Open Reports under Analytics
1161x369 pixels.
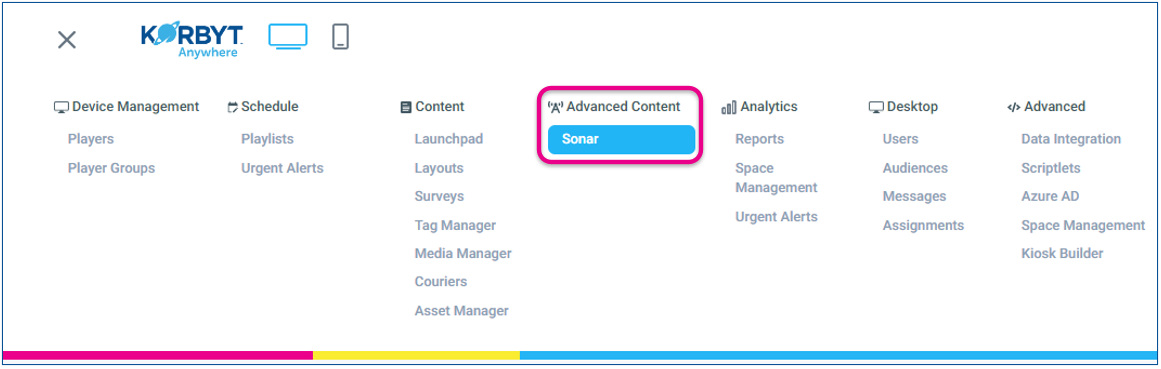[x=760, y=139]
